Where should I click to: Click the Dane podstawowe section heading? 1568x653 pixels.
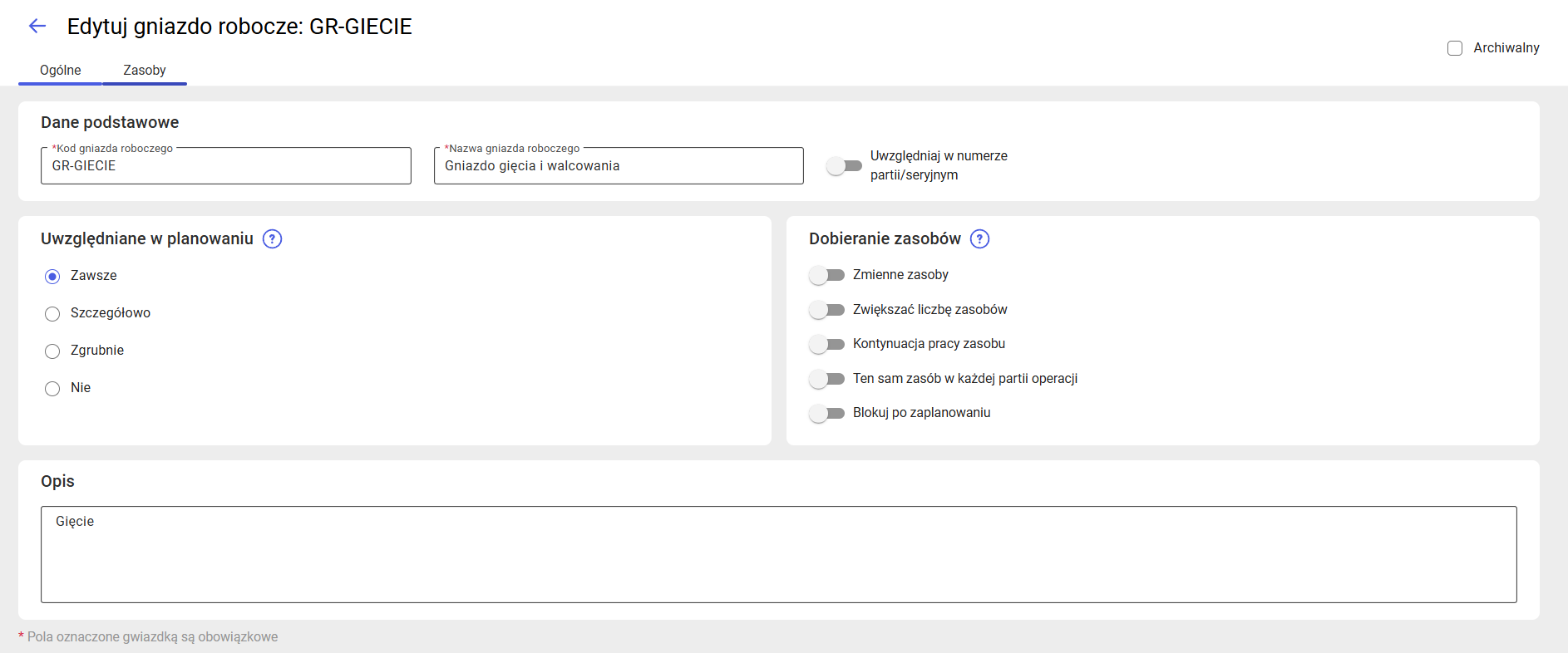coord(110,122)
